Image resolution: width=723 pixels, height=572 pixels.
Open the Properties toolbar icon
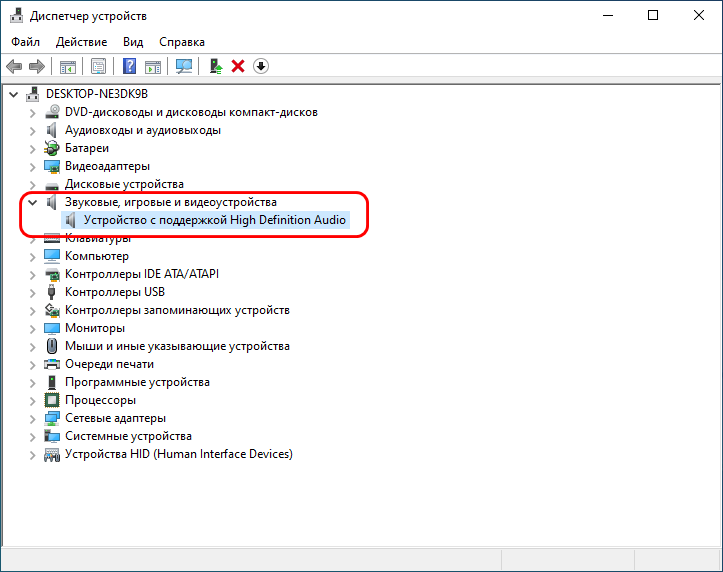(x=98, y=66)
